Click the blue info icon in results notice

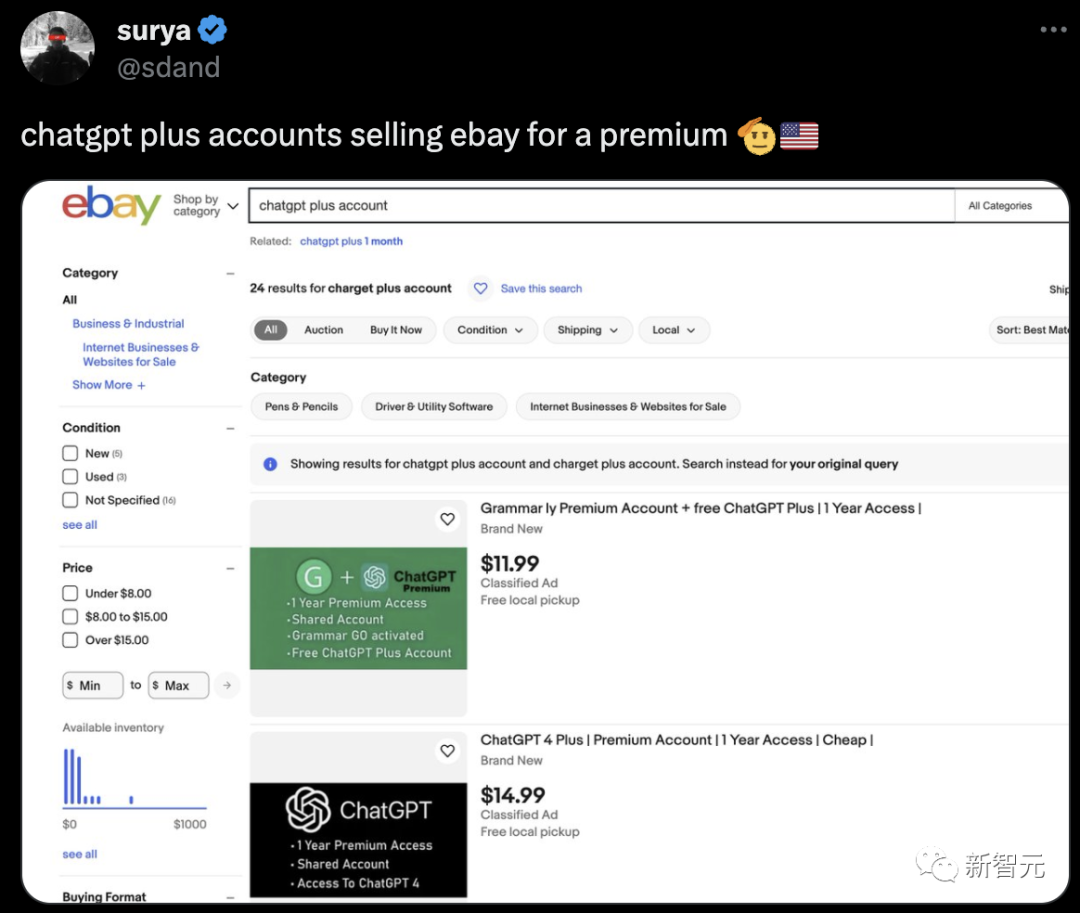click(x=270, y=464)
